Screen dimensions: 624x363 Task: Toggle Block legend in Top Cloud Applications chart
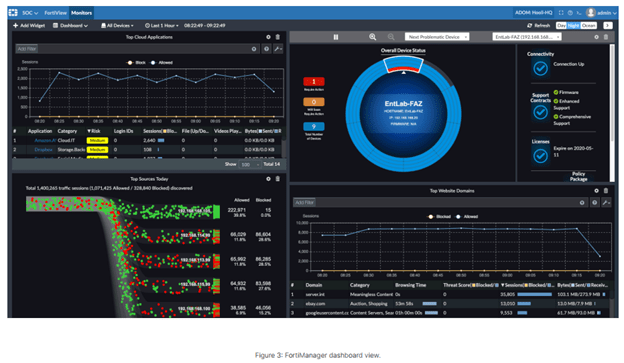click(x=136, y=62)
